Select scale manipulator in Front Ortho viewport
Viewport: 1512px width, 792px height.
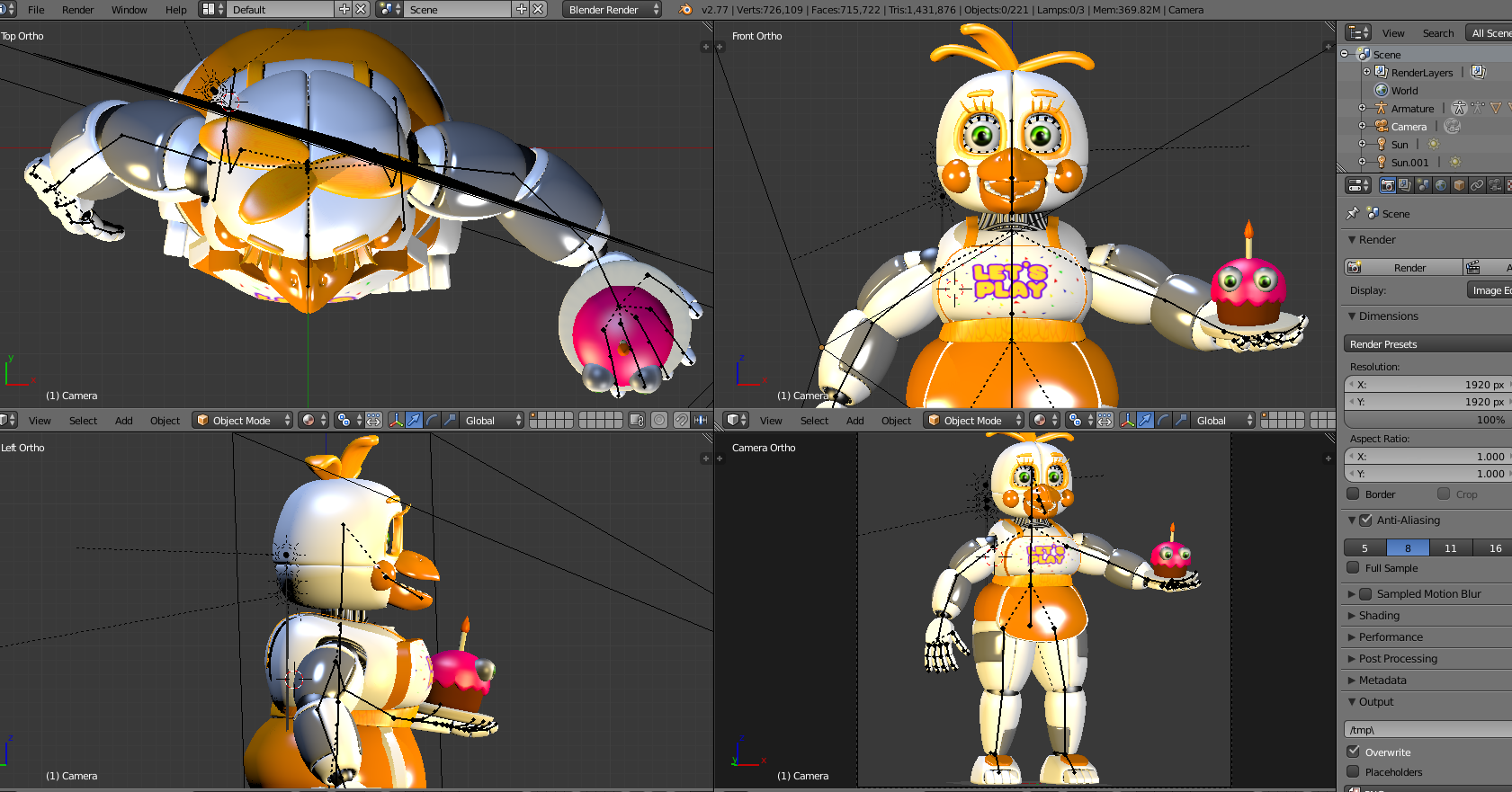(1181, 420)
